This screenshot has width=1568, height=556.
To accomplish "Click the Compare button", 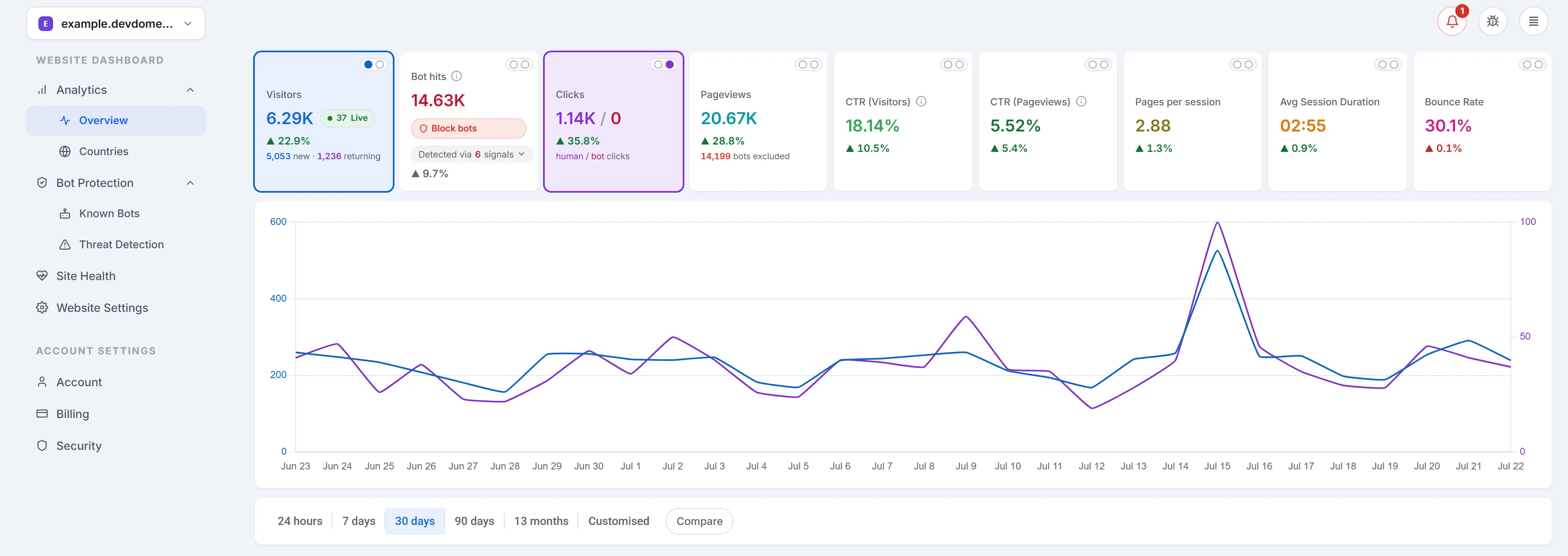I will pyautogui.click(x=699, y=521).
